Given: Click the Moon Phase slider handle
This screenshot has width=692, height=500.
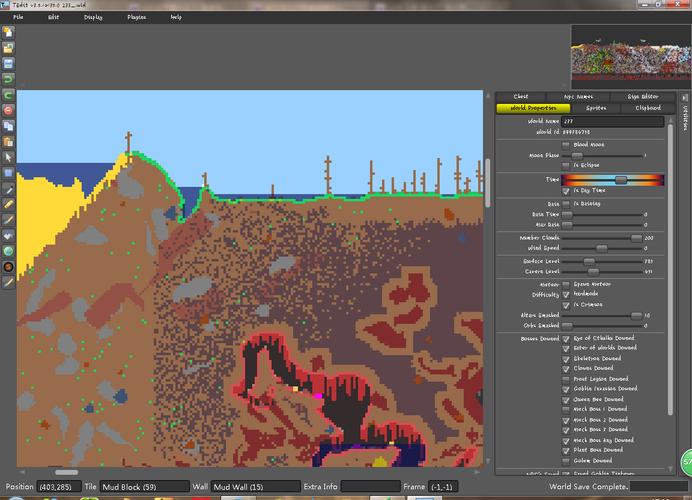Looking at the screenshot, I should [x=577, y=156].
